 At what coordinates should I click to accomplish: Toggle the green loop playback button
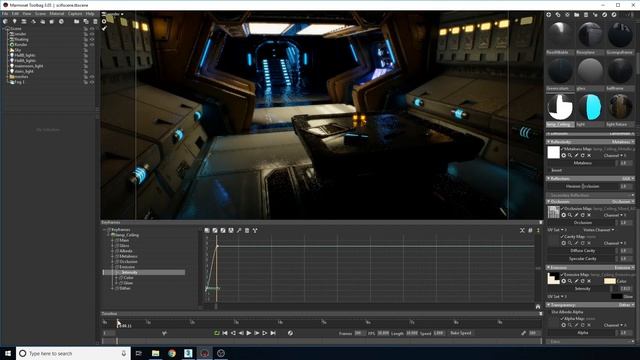(x=217, y=333)
